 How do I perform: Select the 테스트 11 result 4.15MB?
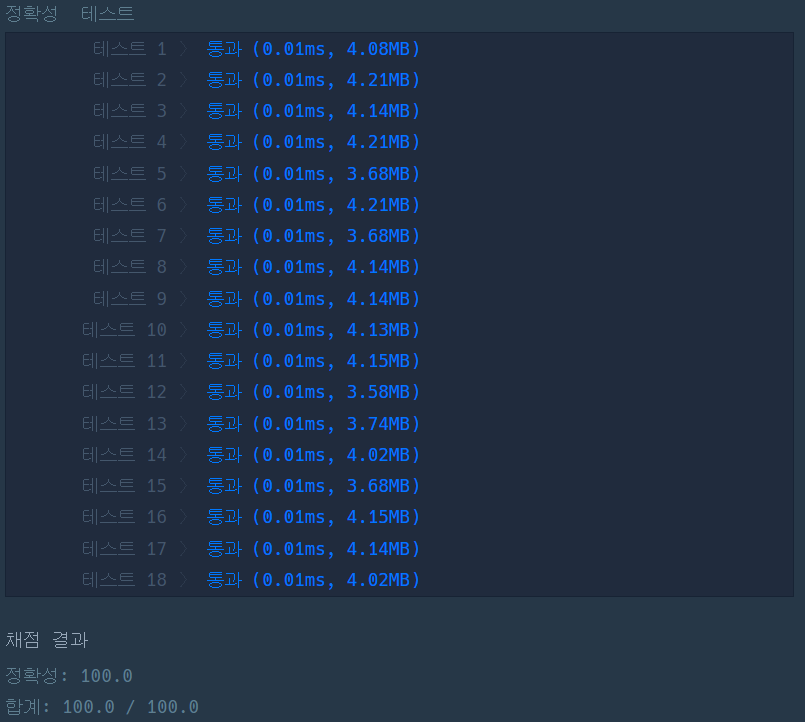pyautogui.click(x=378, y=361)
